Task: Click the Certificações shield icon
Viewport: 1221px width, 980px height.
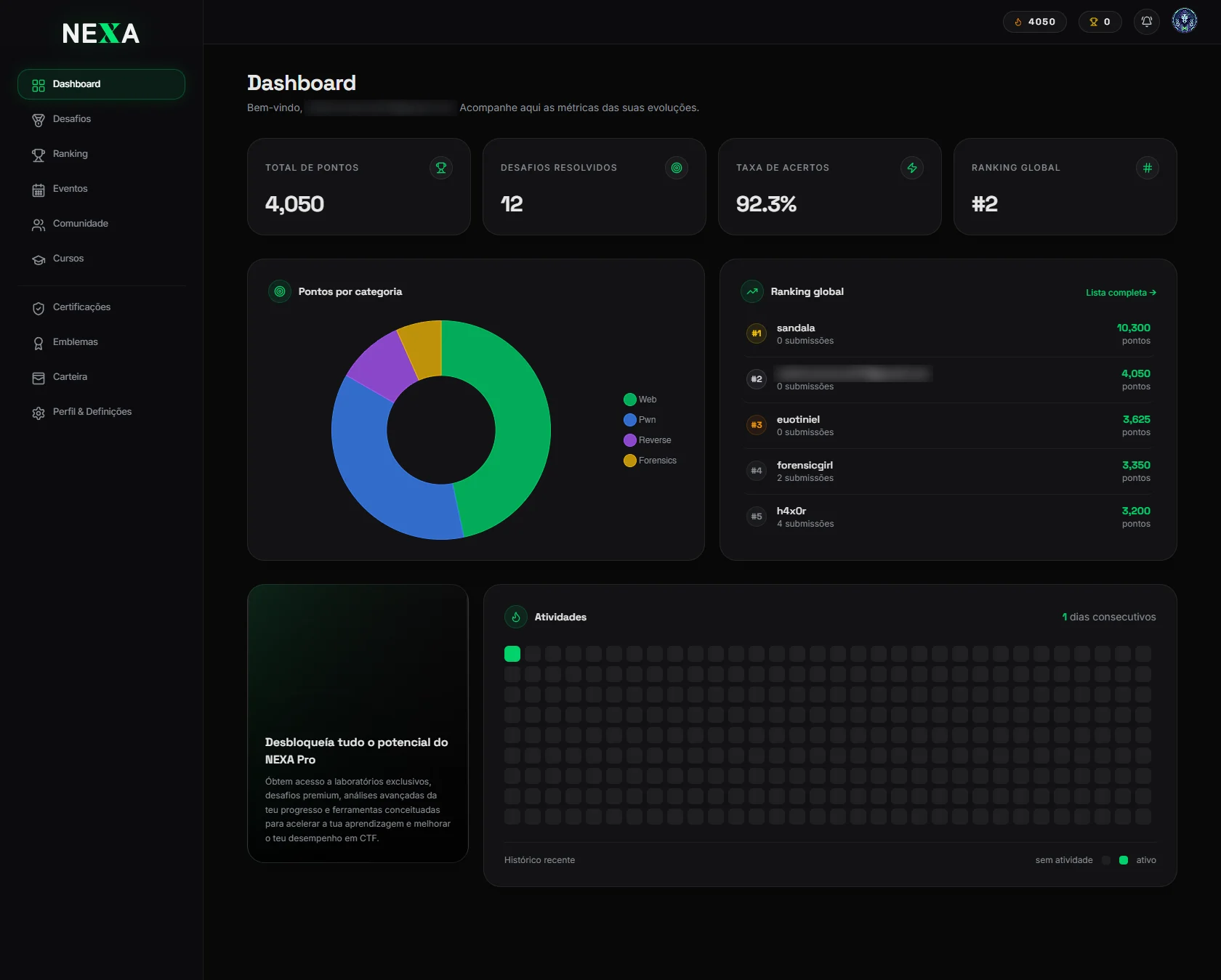Action: [x=39, y=309]
